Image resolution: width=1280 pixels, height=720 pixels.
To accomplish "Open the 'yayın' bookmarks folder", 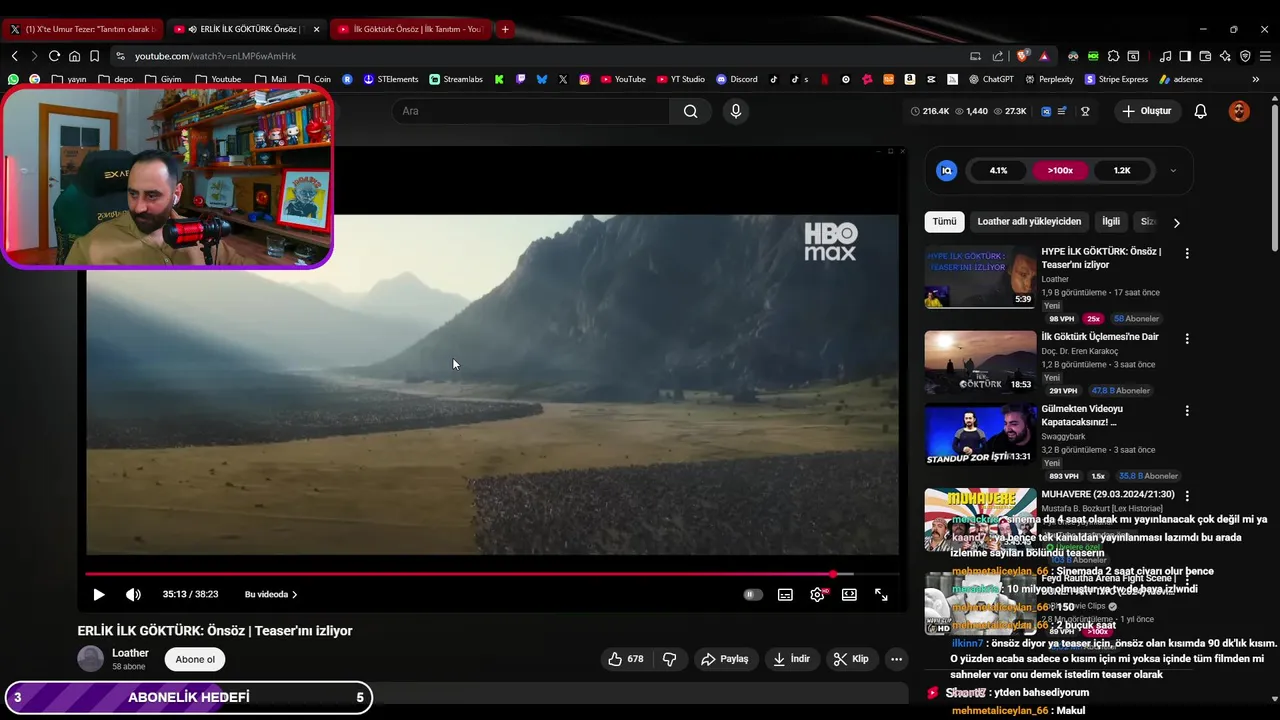I will click(69, 79).
